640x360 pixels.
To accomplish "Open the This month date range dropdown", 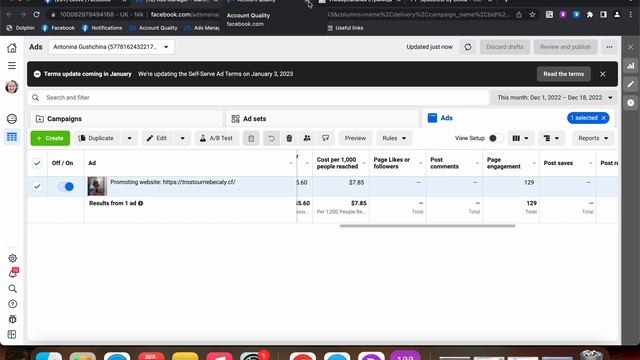I will tap(555, 98).
